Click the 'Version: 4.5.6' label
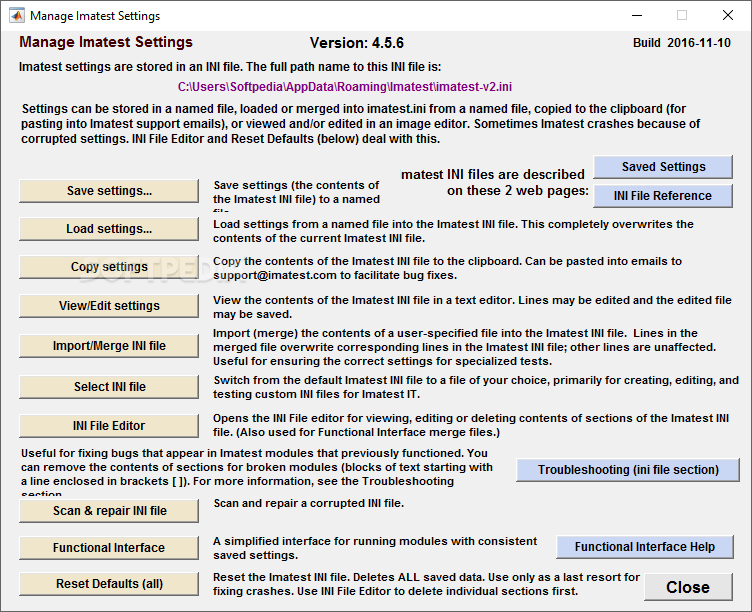The height and width of the screenshot is (612, 752). coord(357,43)
